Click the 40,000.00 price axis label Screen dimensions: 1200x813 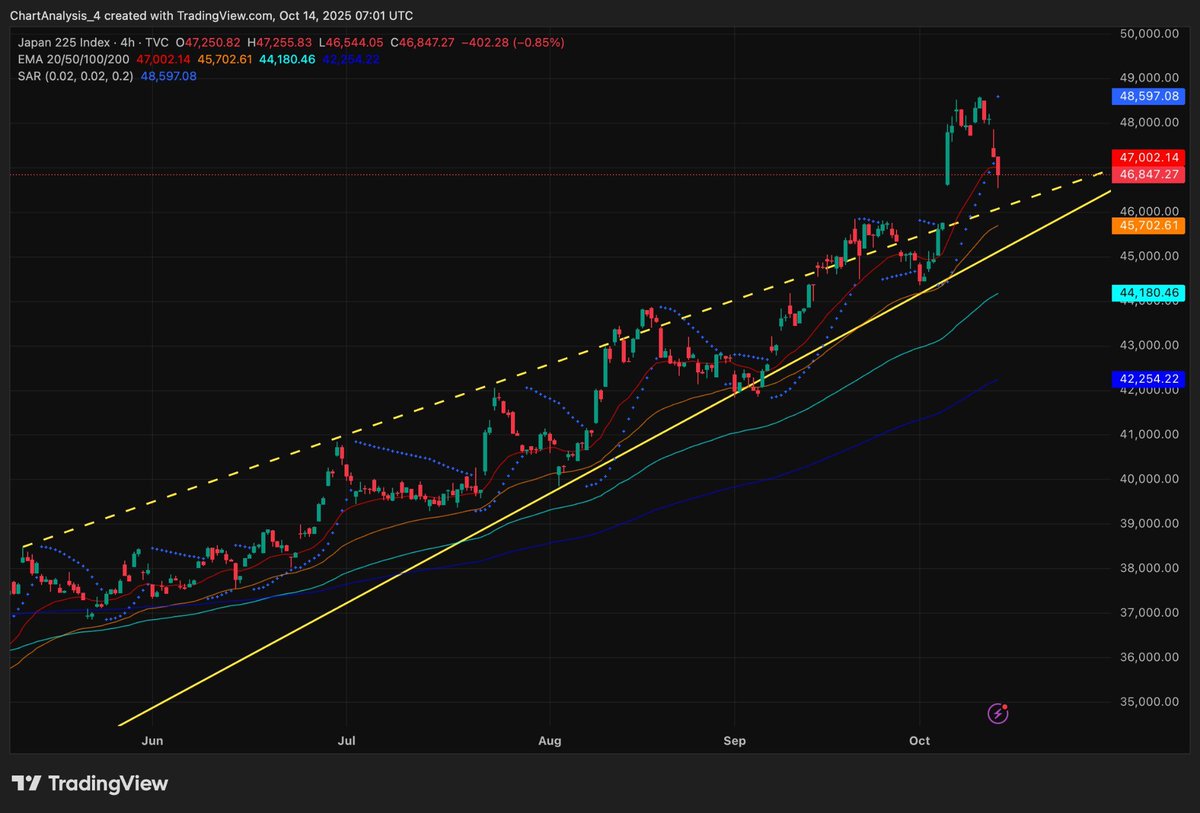coord(1148,479)
